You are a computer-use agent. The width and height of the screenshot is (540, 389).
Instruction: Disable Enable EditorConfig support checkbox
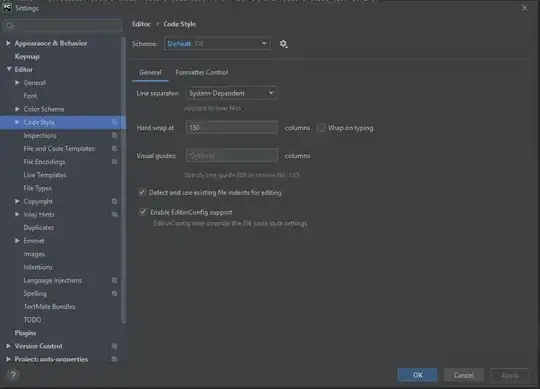pyautogui.click(x=143, y=212)
